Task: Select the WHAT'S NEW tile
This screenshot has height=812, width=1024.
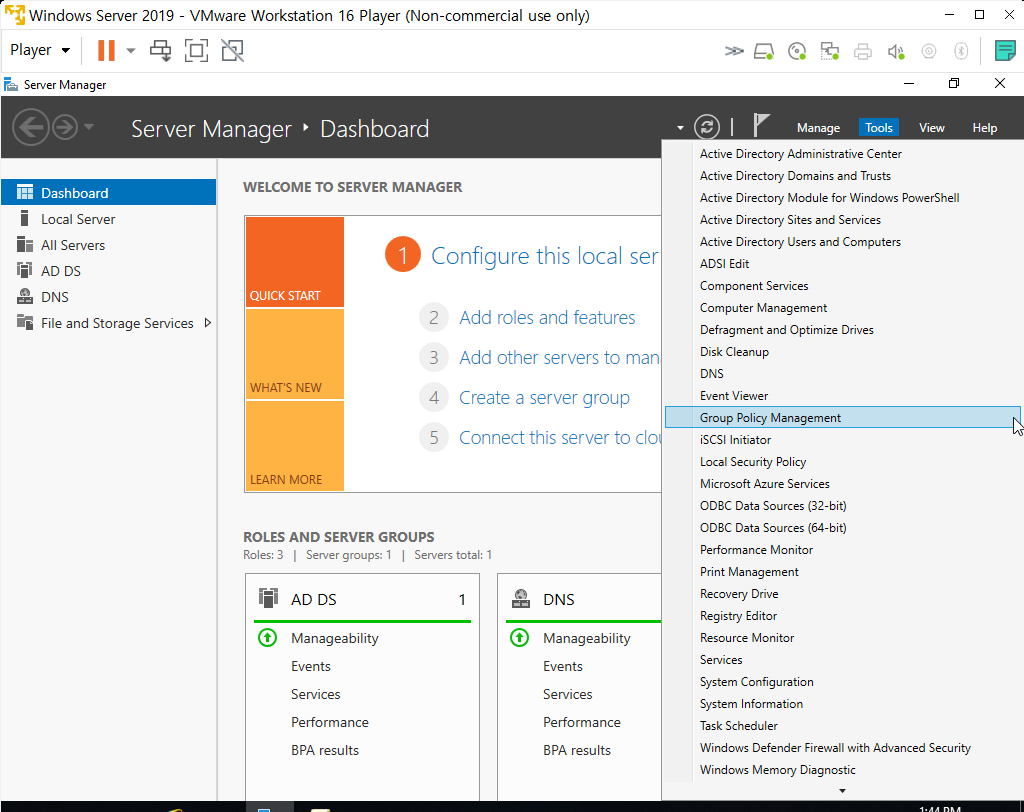Action: tap(295, 353)
